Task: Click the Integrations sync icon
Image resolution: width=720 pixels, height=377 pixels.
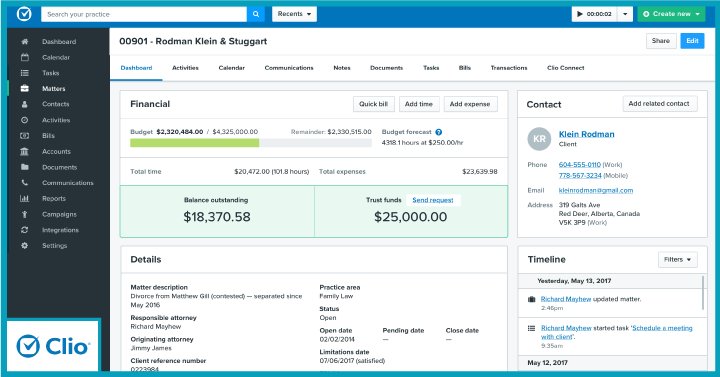Action: tap(25, 230)
